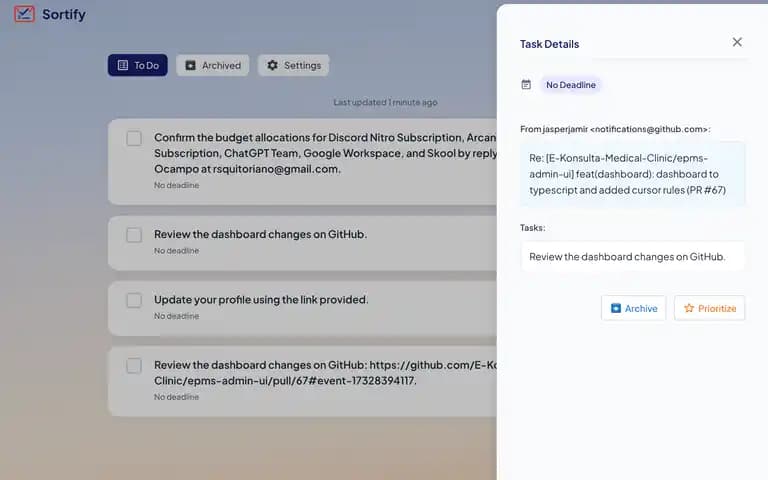Check the 'Update your profile' task checkbox

pyautogui.click(x=134, y=300)
